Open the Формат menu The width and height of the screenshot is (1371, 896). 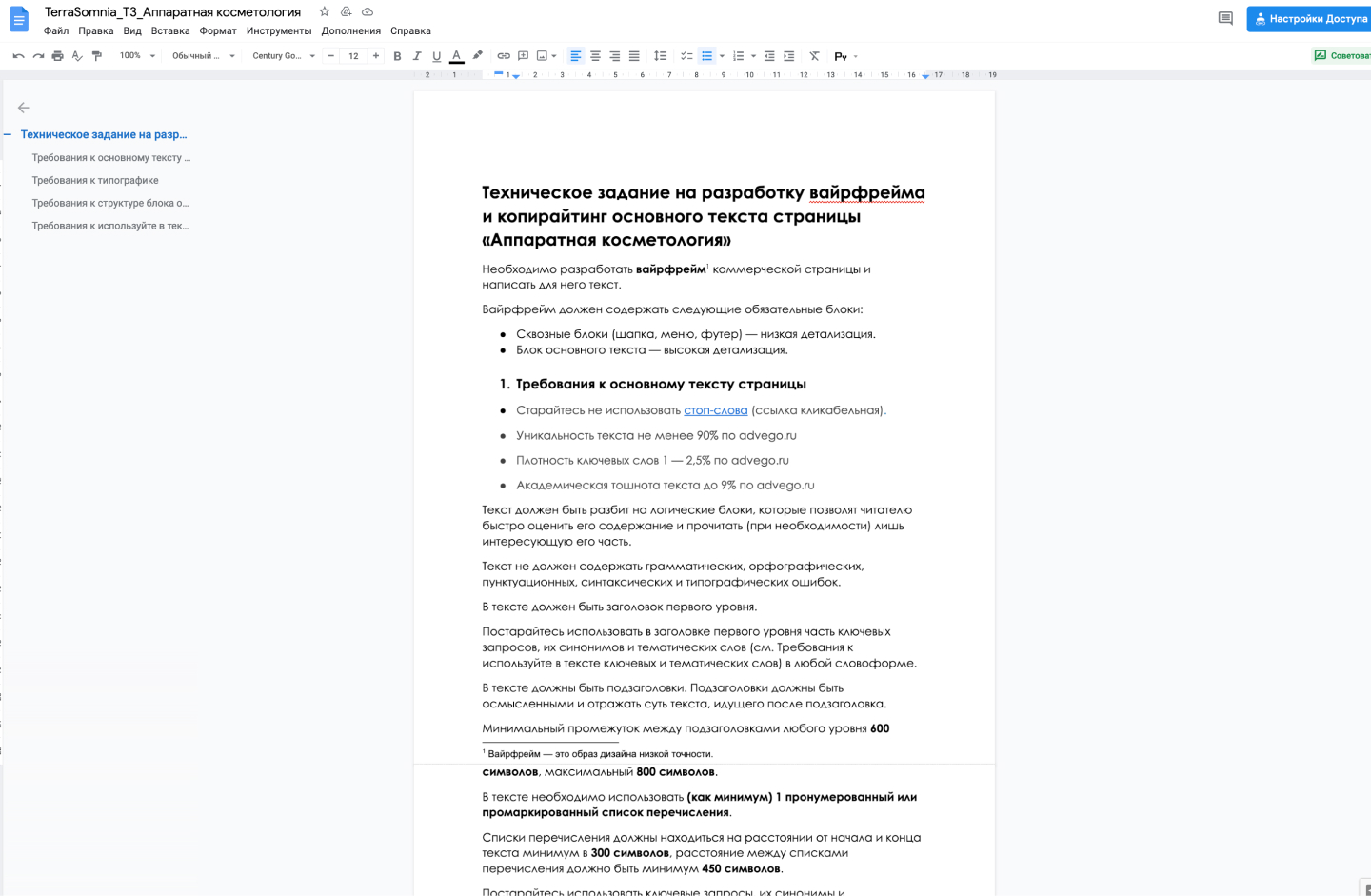[218, 30]
